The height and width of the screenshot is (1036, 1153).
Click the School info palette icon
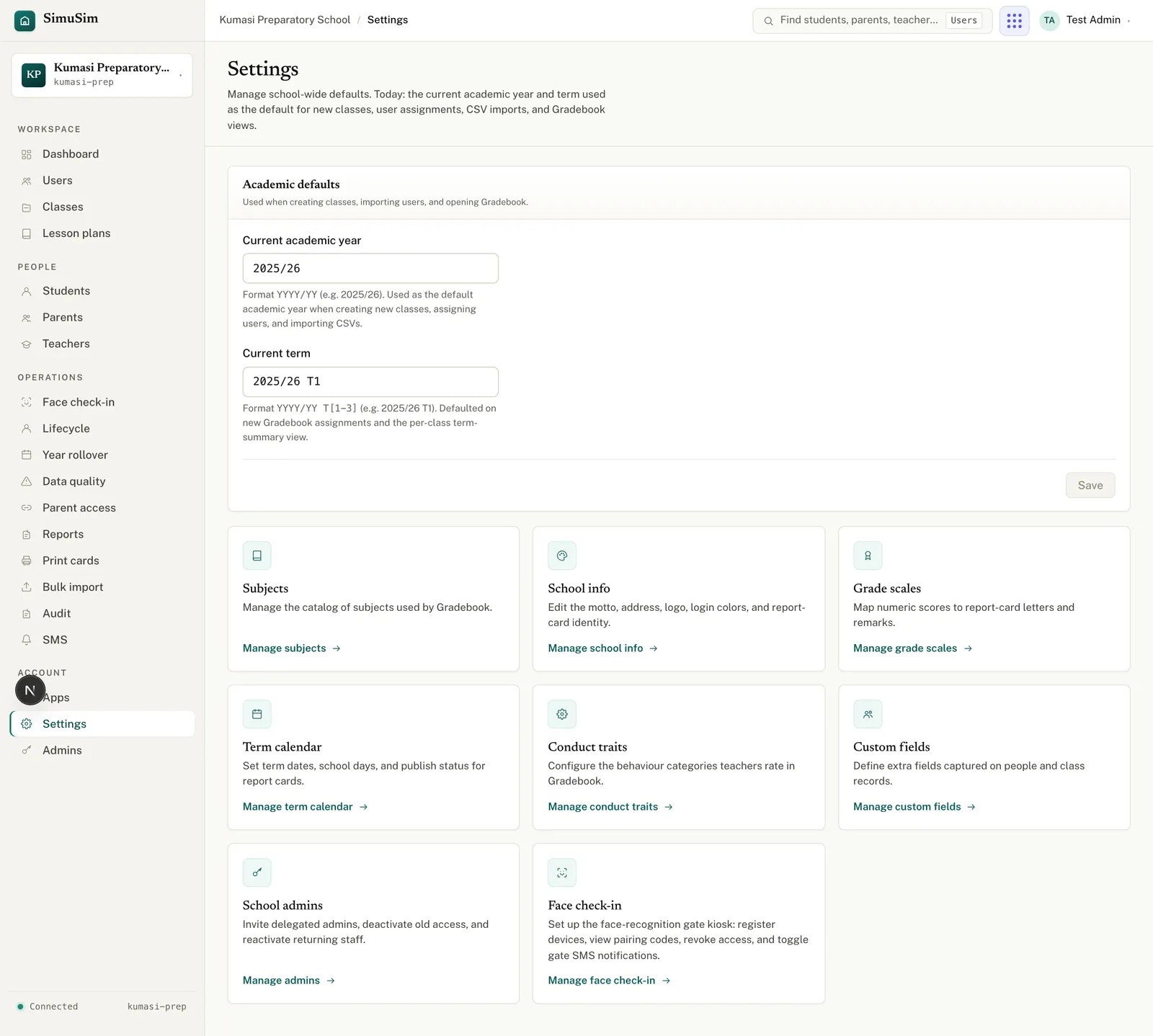pyautogui.click(x=562, y=555)
